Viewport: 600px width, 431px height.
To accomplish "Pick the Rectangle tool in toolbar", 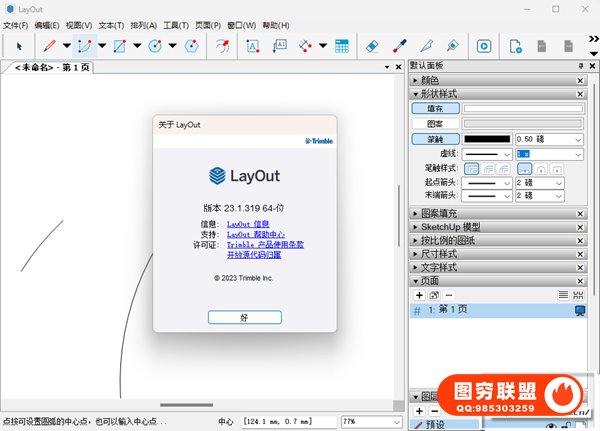I will click(x=120, y=45).
